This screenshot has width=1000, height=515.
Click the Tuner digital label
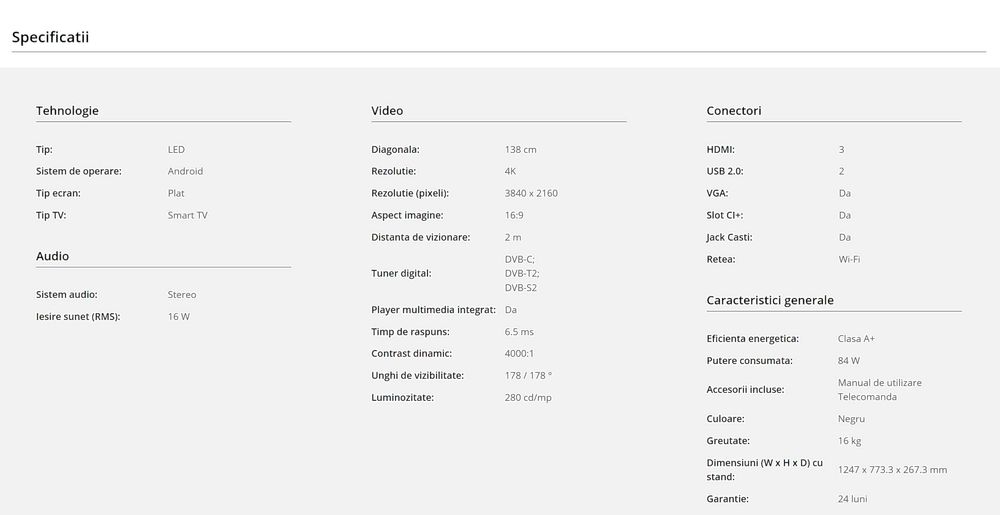click(401, 273)
